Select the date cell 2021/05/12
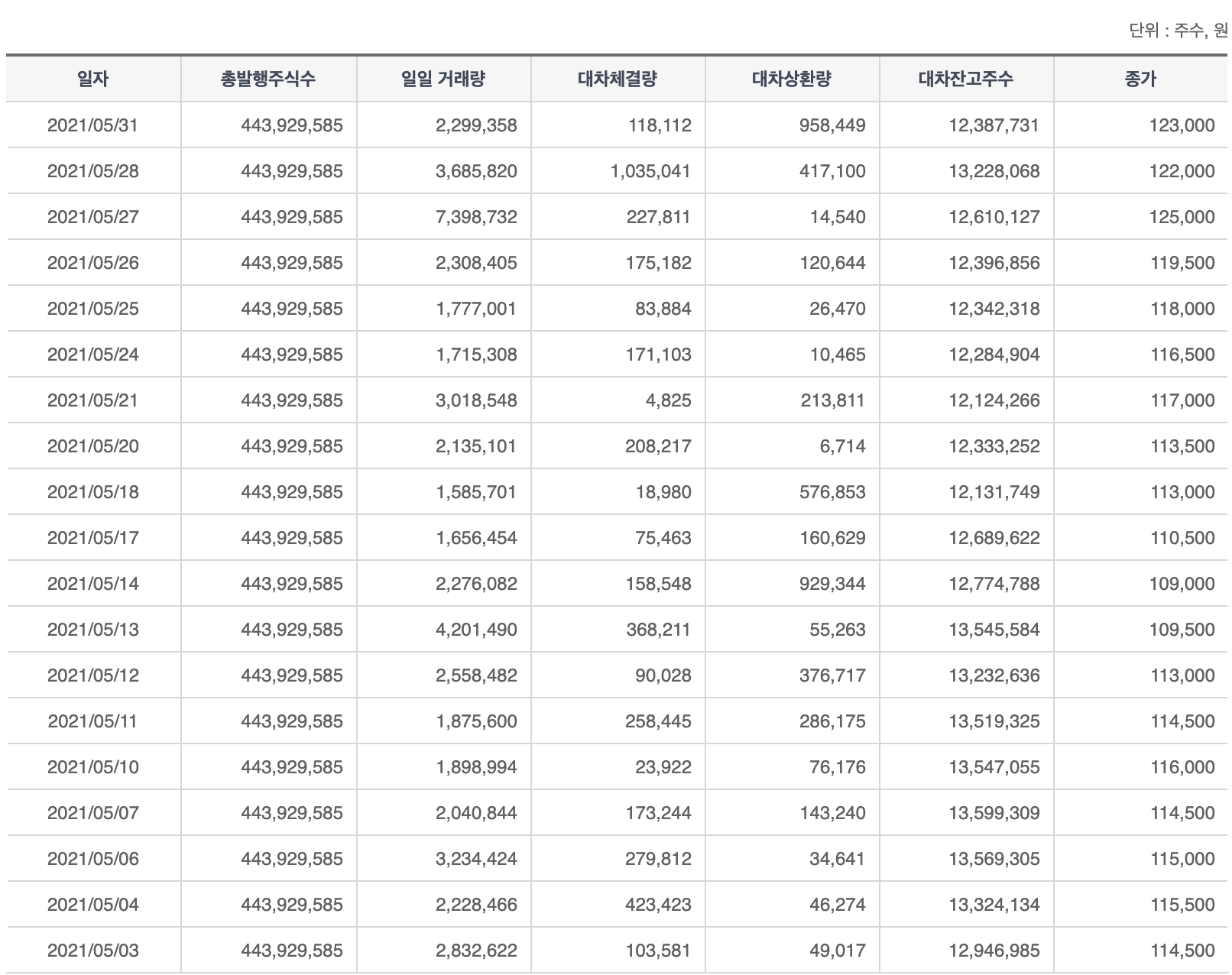Screen dimensions: 1232x975 pyautogui.click(x=93, y=675)
